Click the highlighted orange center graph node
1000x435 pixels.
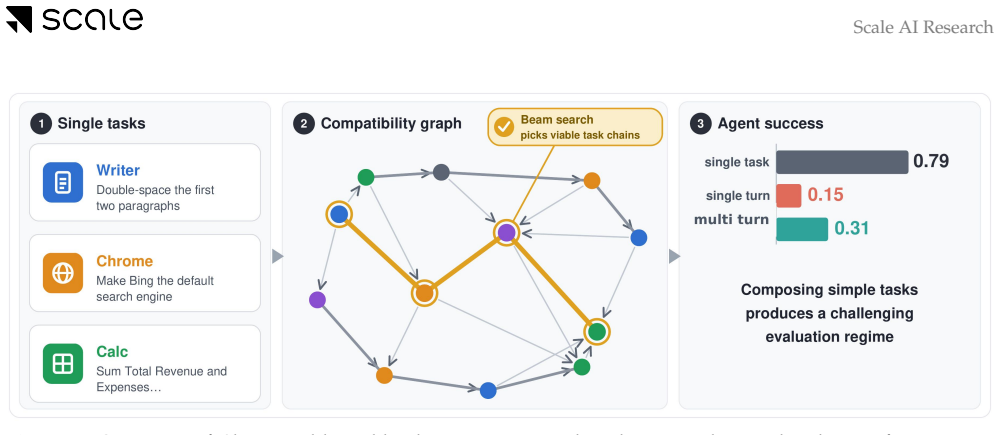423,293
